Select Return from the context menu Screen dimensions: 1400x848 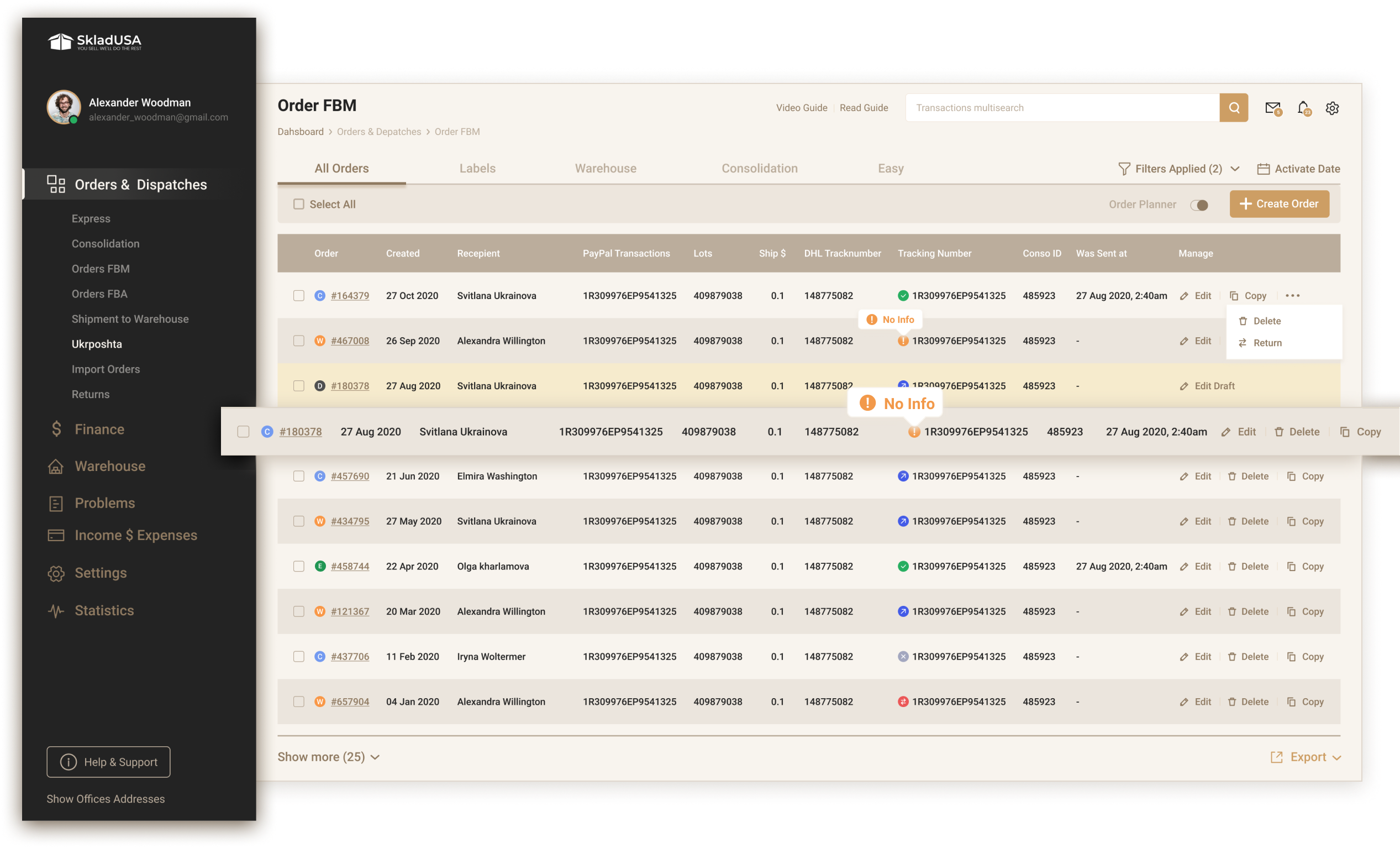pos(1267,343)
